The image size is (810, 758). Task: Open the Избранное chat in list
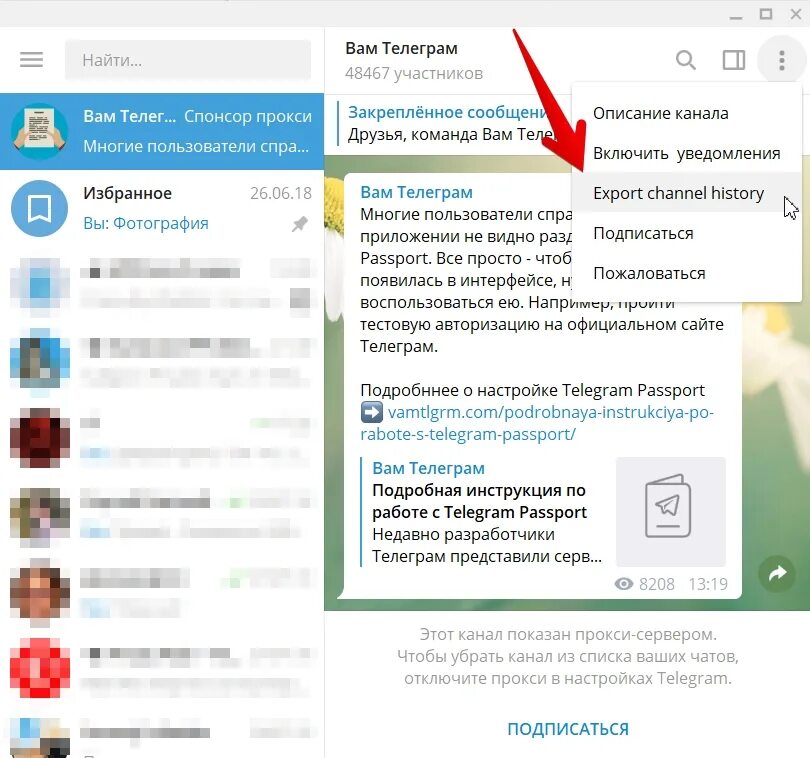162,209
